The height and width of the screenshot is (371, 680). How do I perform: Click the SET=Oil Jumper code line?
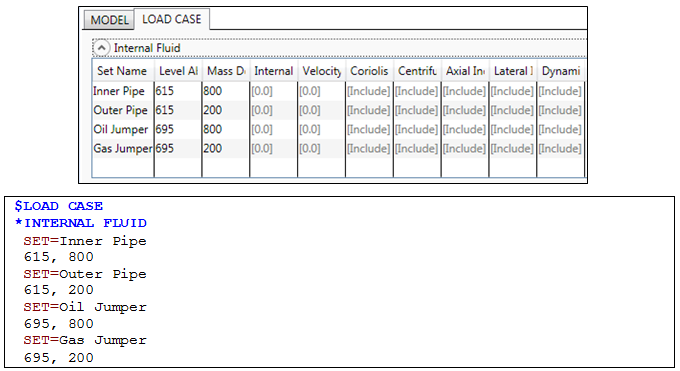85,307
